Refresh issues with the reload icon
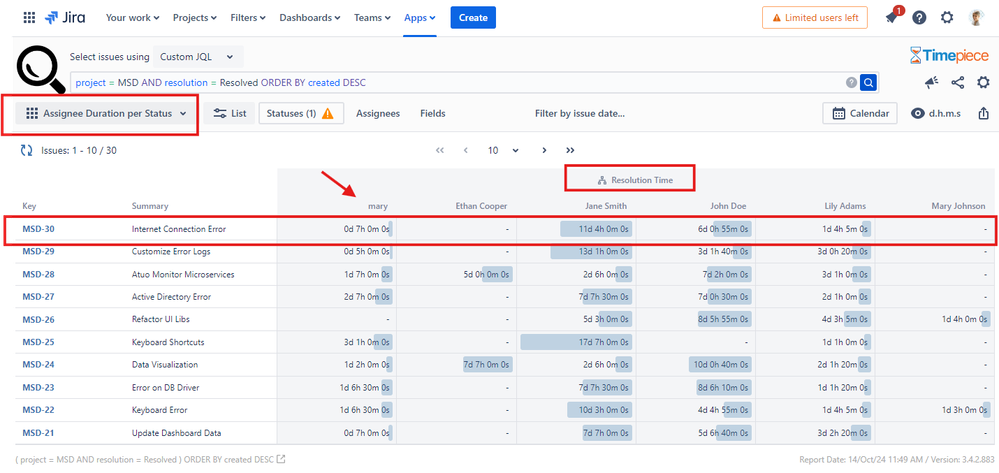The width and height of the screenshot is (999, 473). coord(27,150)
